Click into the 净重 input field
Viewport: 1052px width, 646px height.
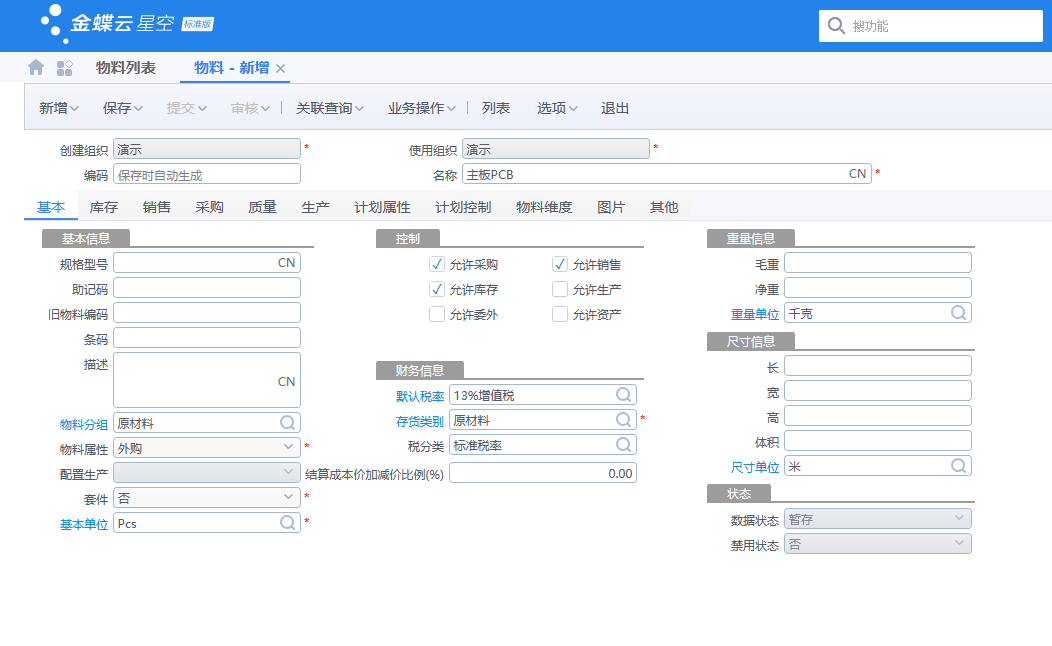pos(878,288)
